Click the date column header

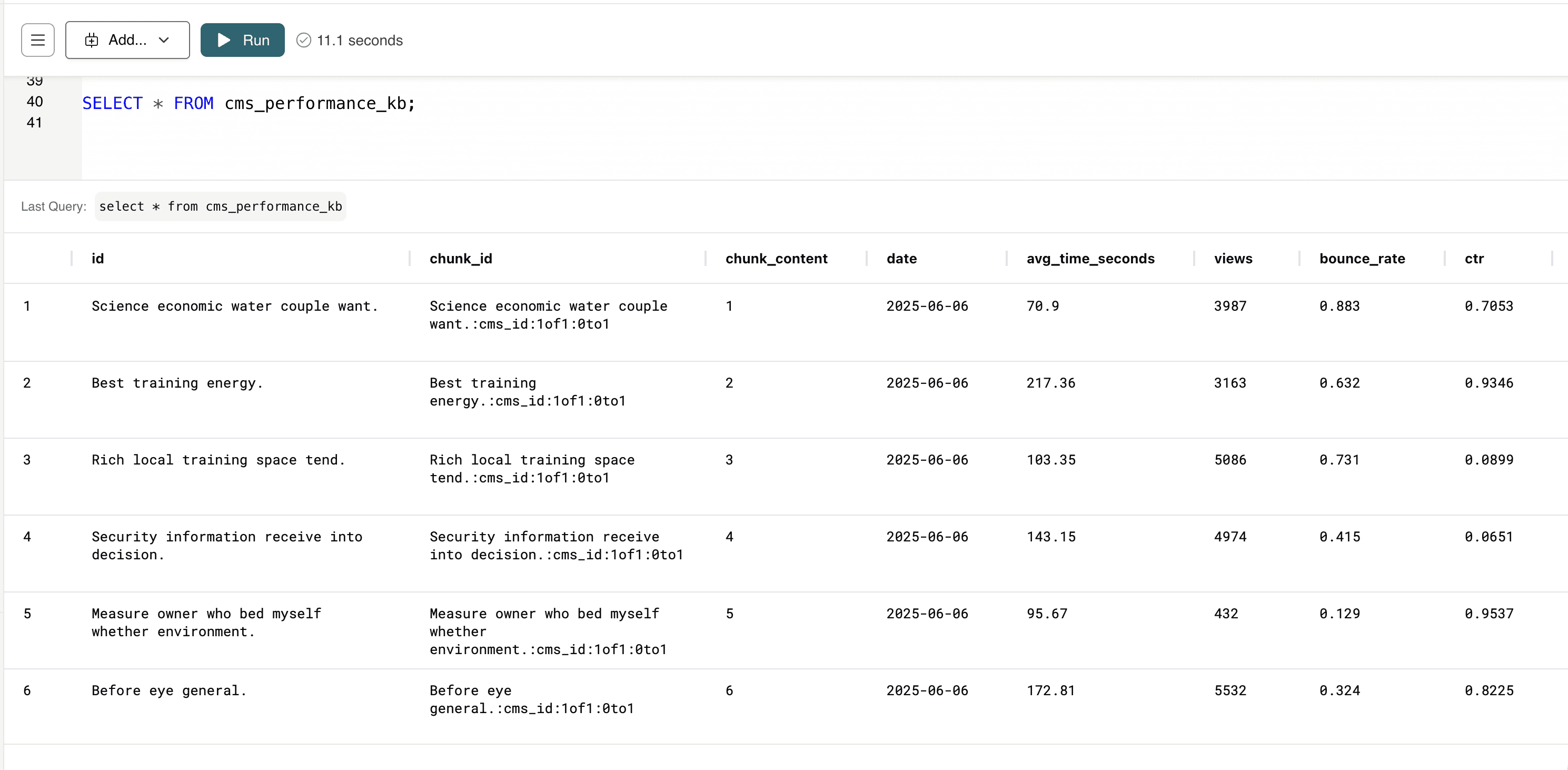point(901,259)
